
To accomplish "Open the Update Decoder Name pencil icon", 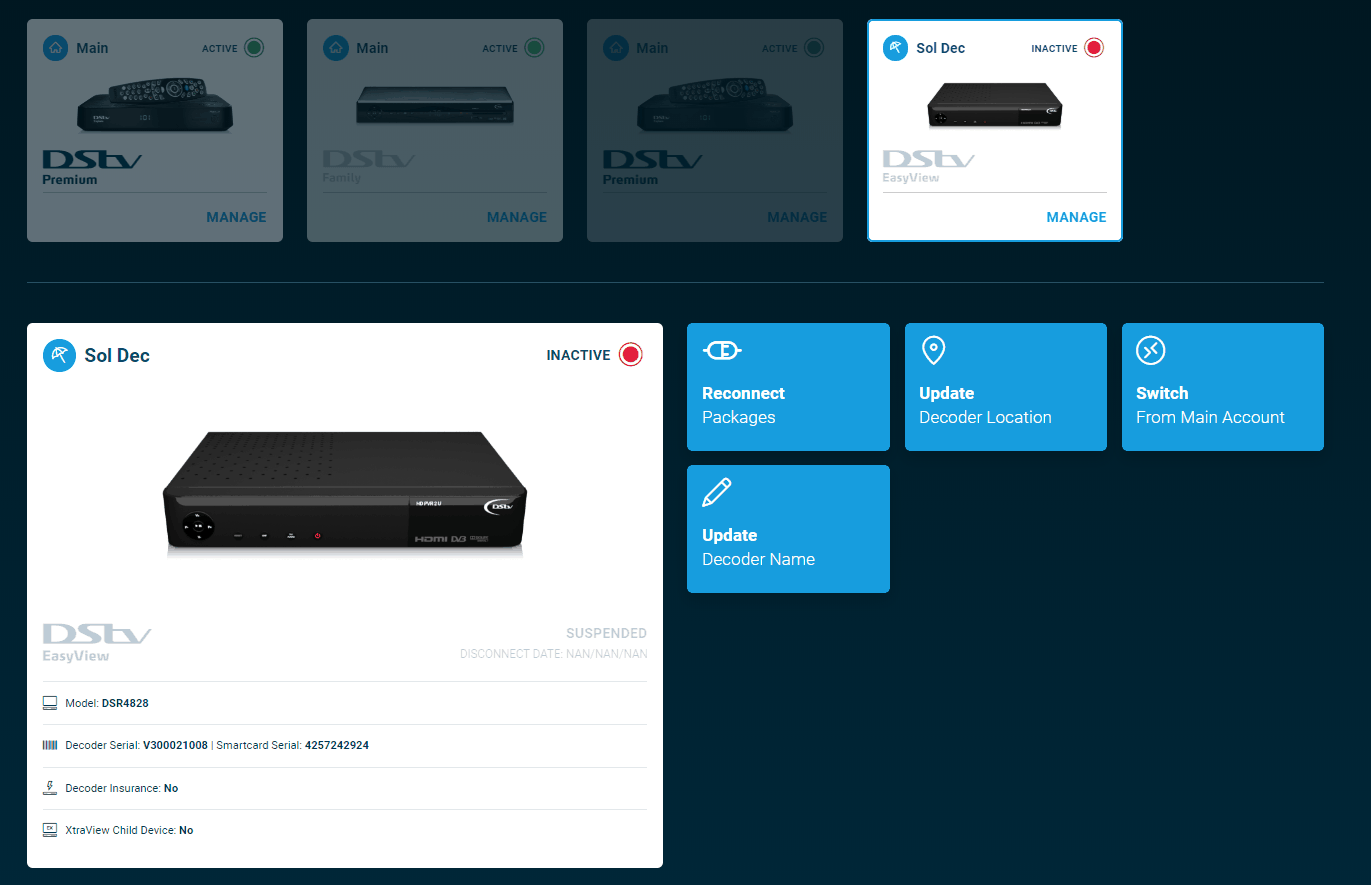I will (716, 492).
